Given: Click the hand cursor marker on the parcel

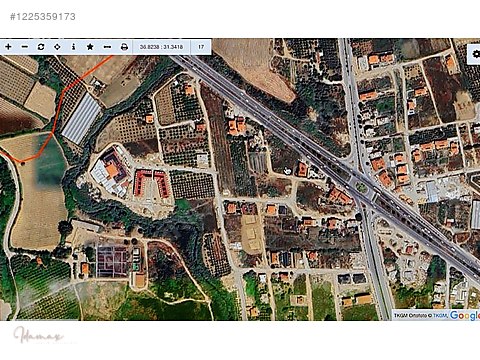Looking at the screenshot, I should 288,171.
